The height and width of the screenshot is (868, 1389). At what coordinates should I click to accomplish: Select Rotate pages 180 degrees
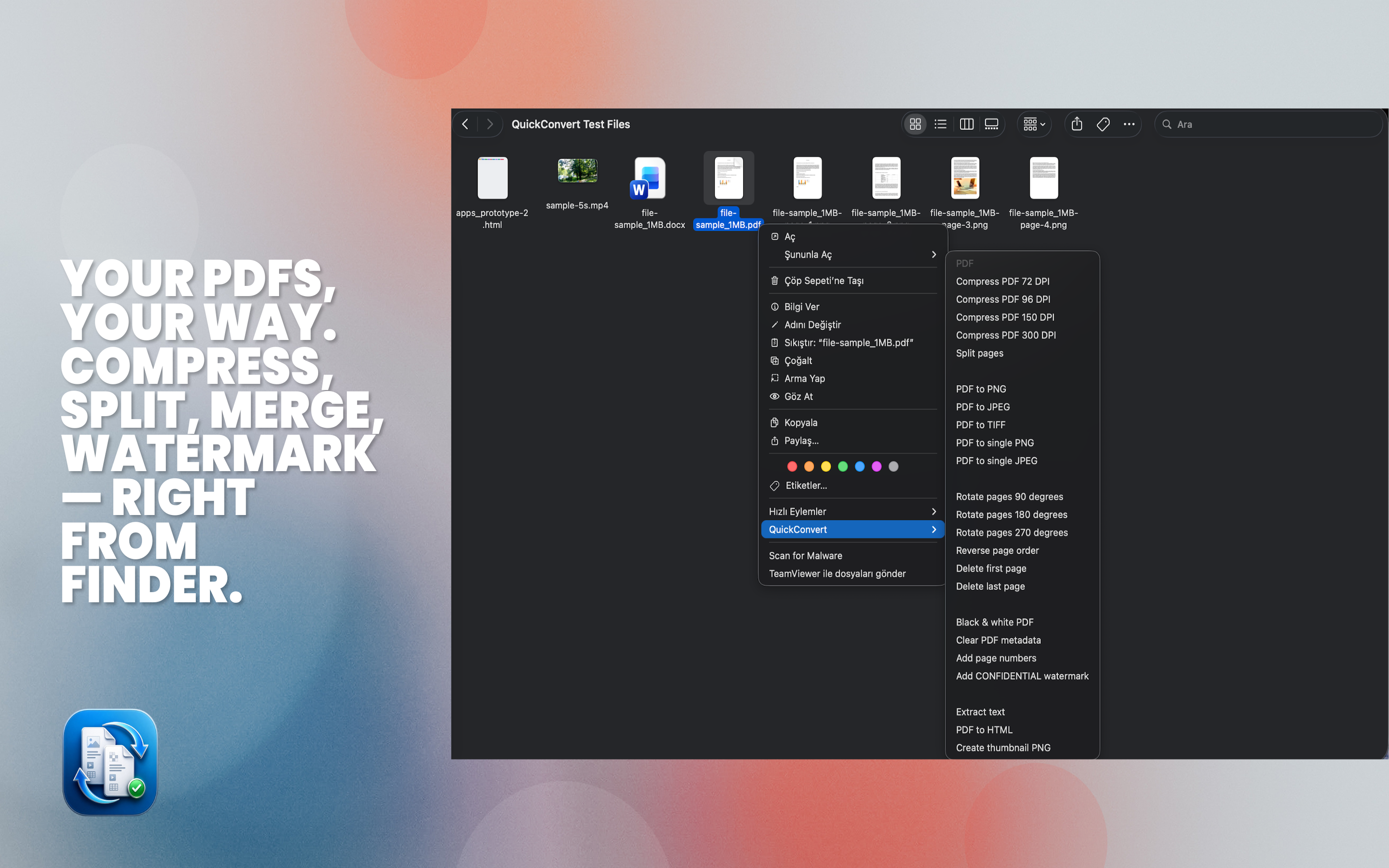(1022, 515)
